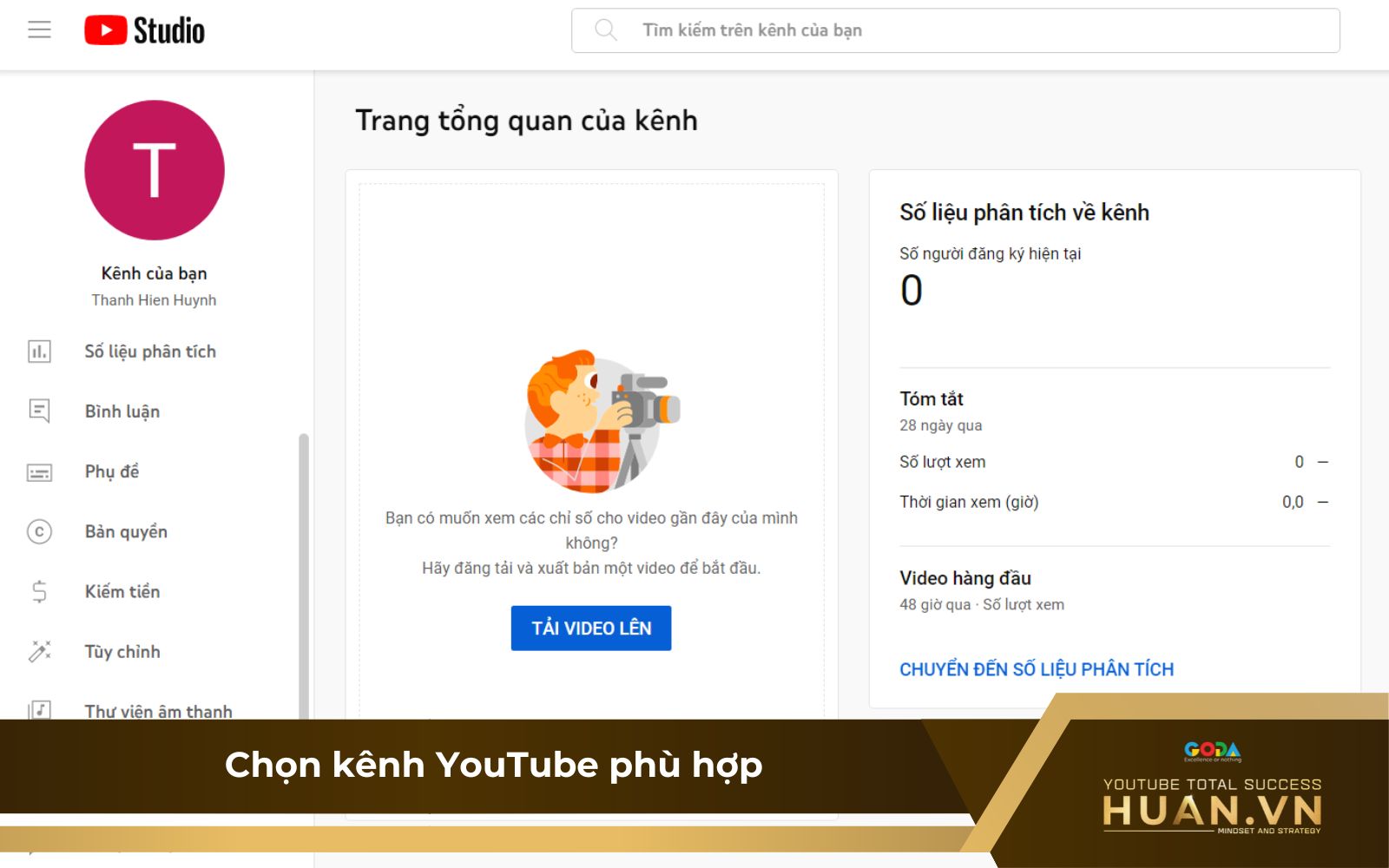Click the Thanh Hien Huynh channel name
This screenshot has width=1389, height=868.
click(155, 300)
